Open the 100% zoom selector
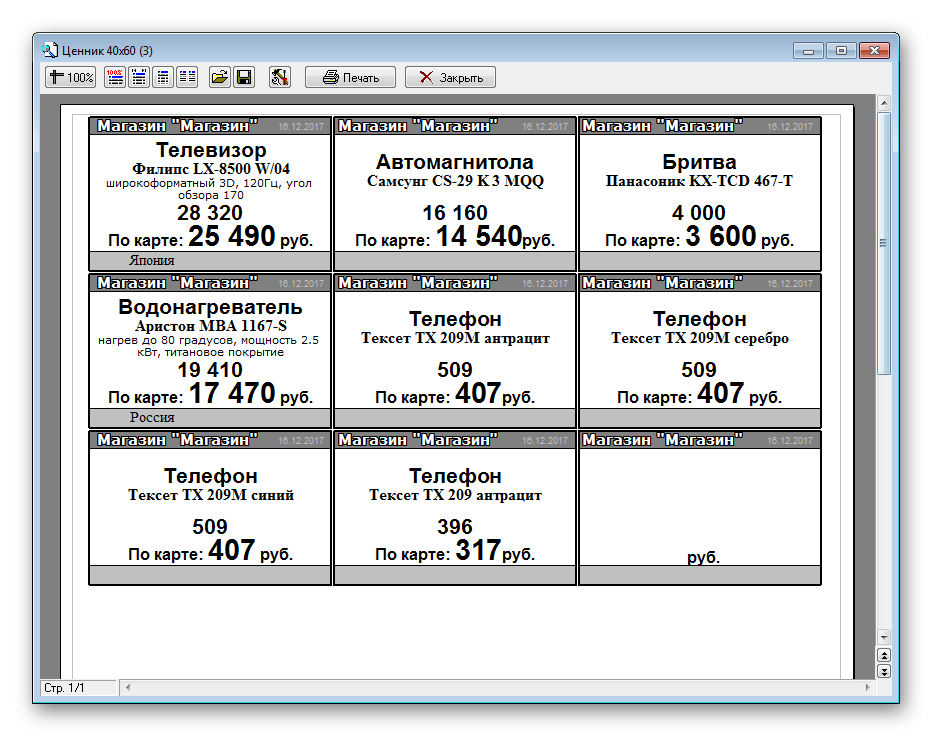The image size is (932, 736). tap(71, 77)
